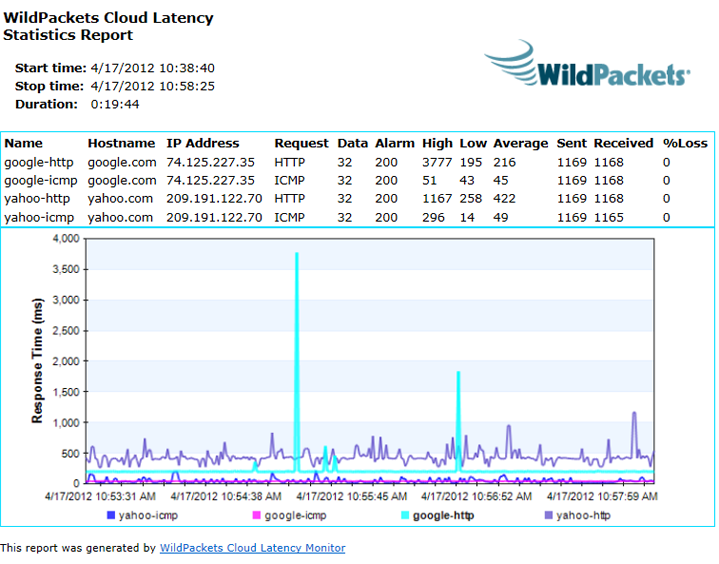Click the Sent column header
Image resolution: width=719 pixels, height=564 pixels.
[571, 143]
